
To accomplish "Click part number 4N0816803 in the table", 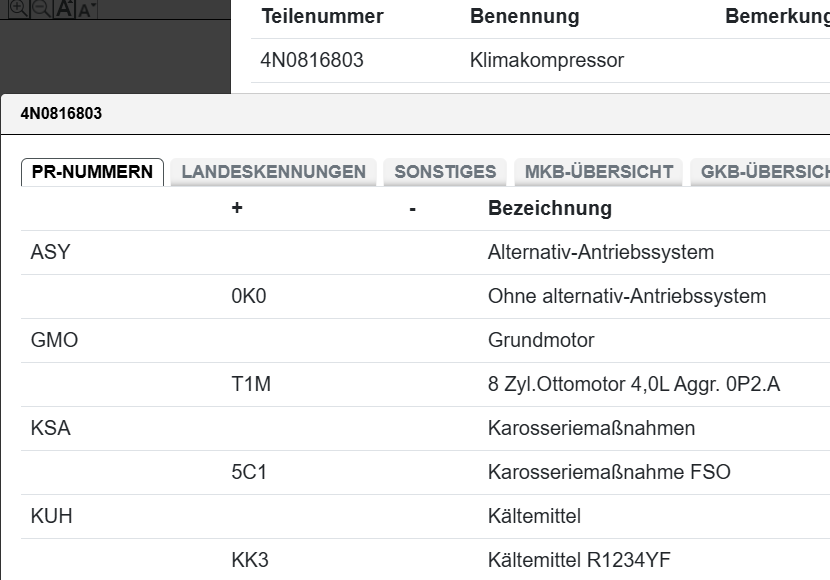I will coord(312,61).
